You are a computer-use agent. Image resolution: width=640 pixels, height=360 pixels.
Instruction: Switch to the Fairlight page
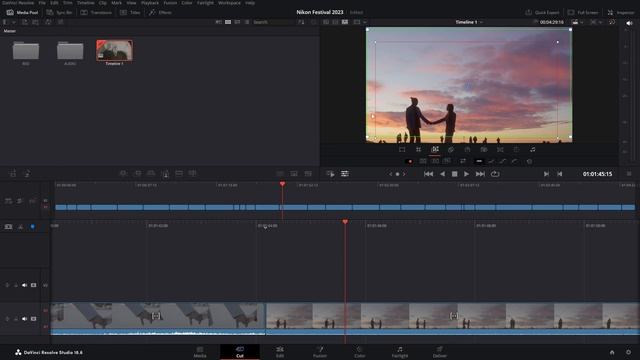400,352
